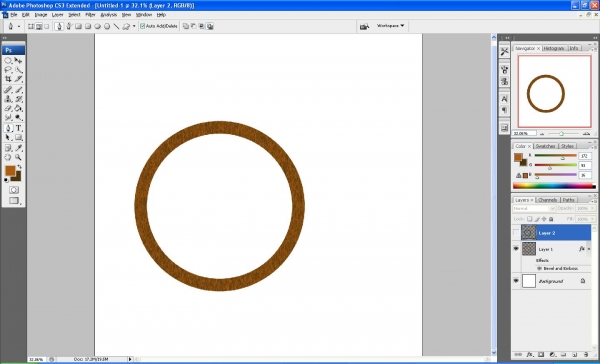Select the Pen tool in toolbox
The image size is (600, 364).
[8, 128]
